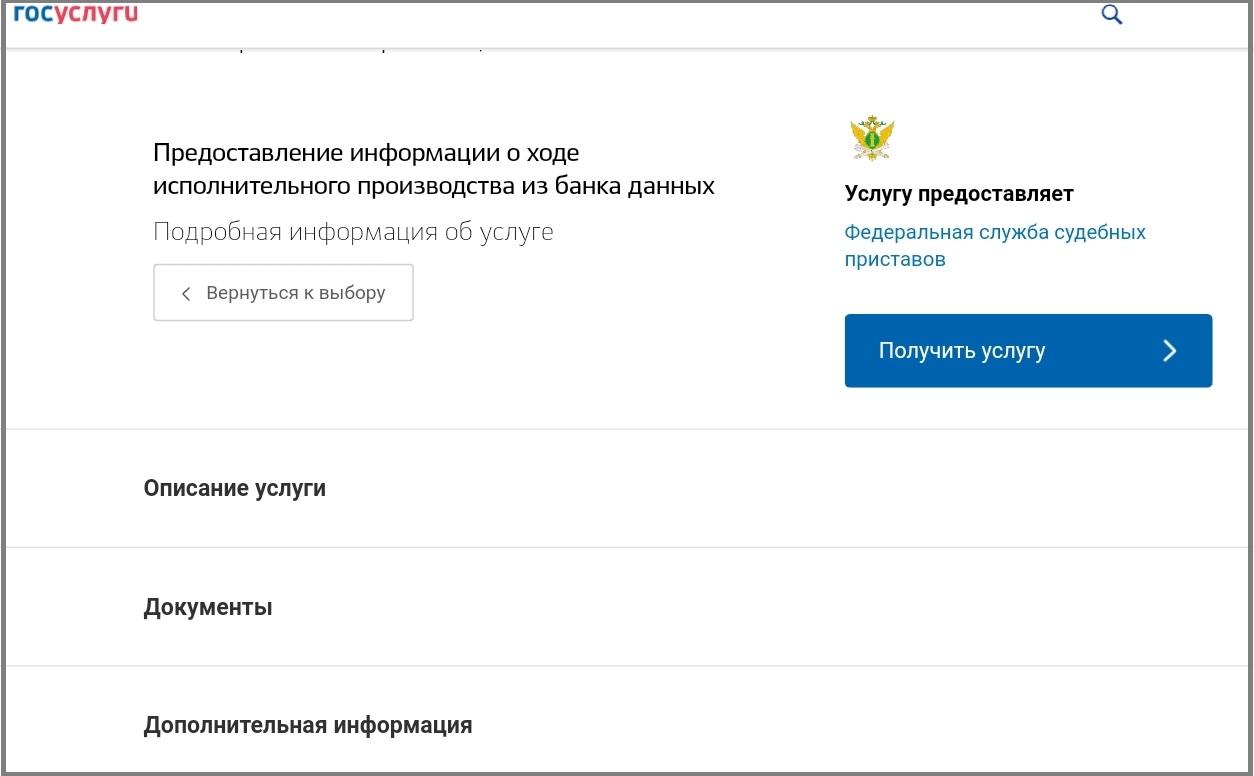Click the left chevron in Вернуться к выбору
1254x776 pixels.
pos(186,294)
